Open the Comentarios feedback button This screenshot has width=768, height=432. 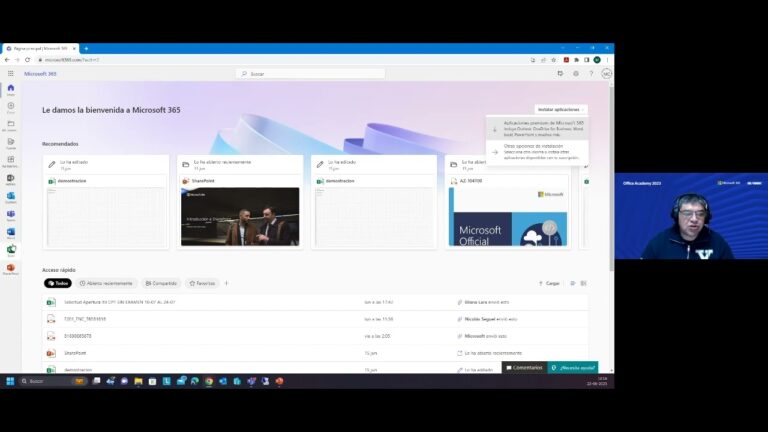[524, 367]
